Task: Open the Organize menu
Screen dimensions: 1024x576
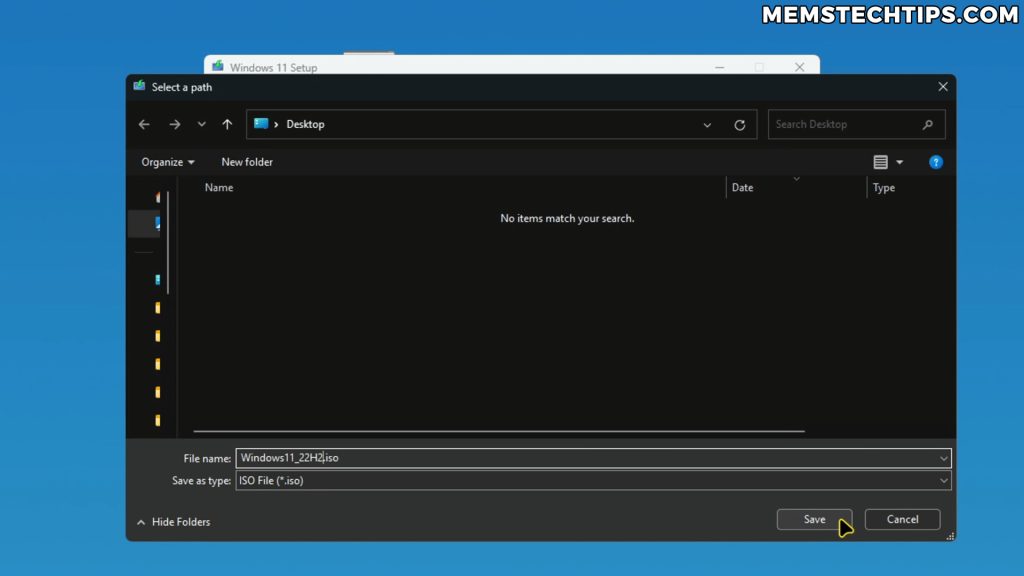Action: pos(168,162)
